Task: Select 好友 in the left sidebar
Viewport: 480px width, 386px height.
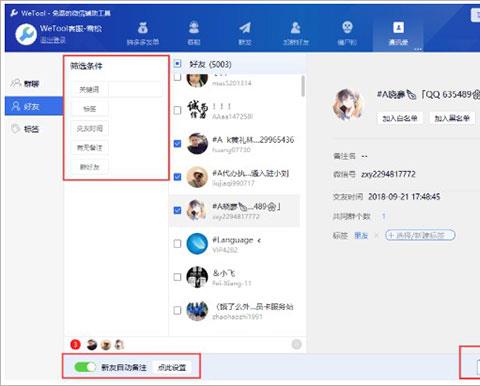Action: click(x=34, y=106)
